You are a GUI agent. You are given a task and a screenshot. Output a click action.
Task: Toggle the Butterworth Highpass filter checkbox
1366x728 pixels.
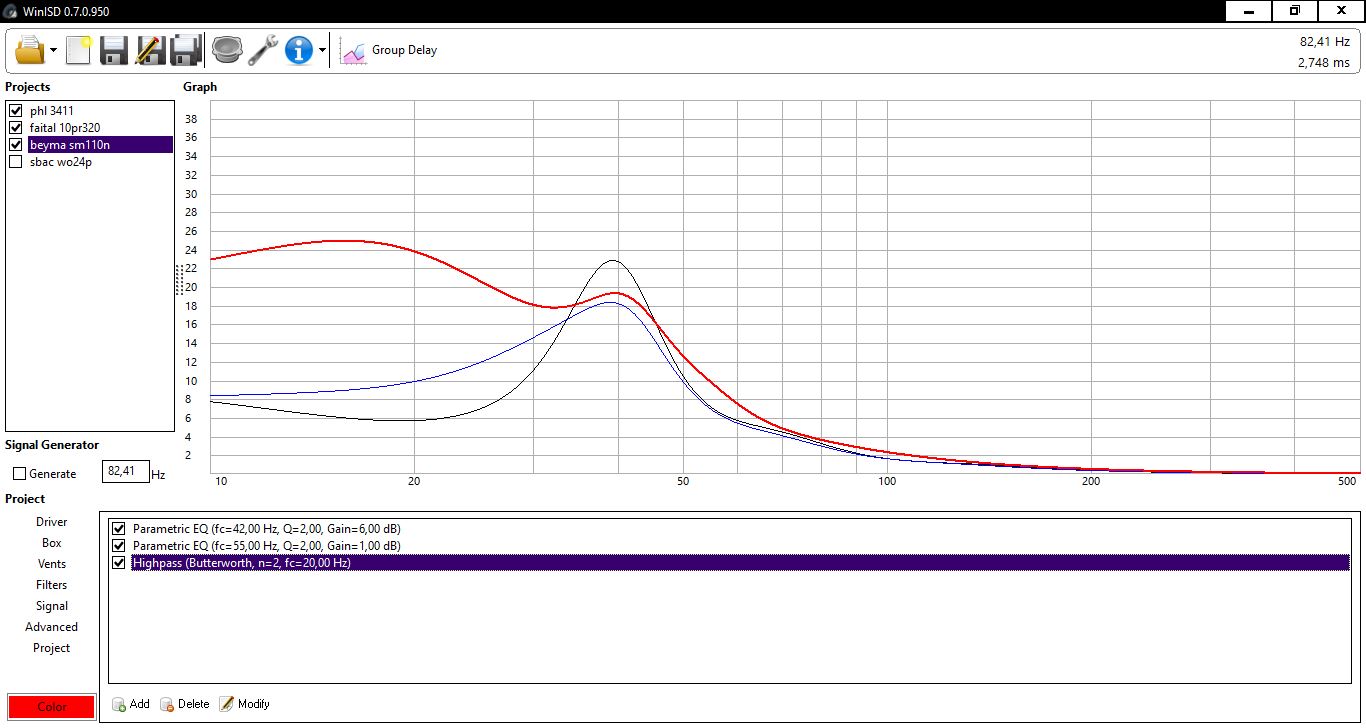pyautogui.click(x=119, y=562)
